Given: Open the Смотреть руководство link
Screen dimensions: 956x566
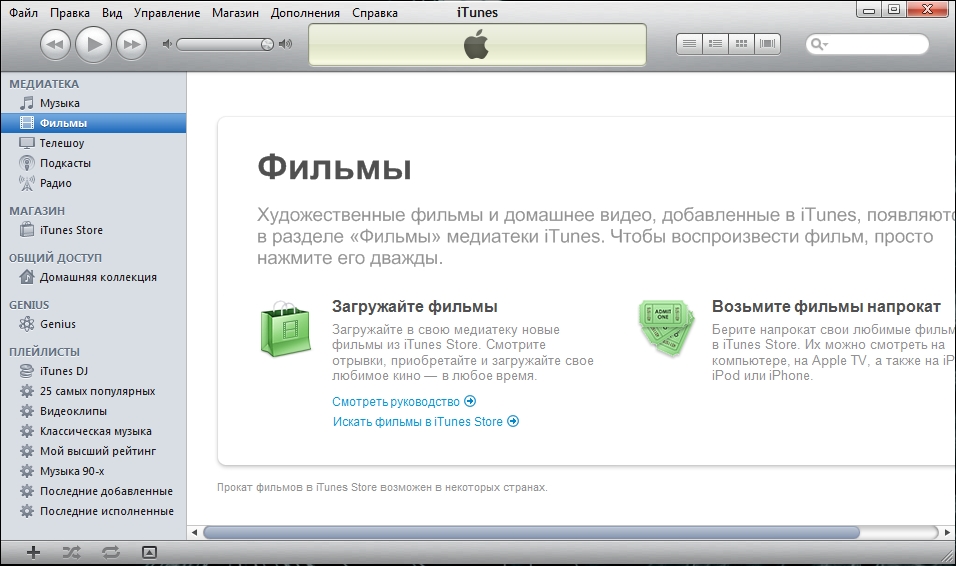Looking at the screenshot, I should (396, 402).
